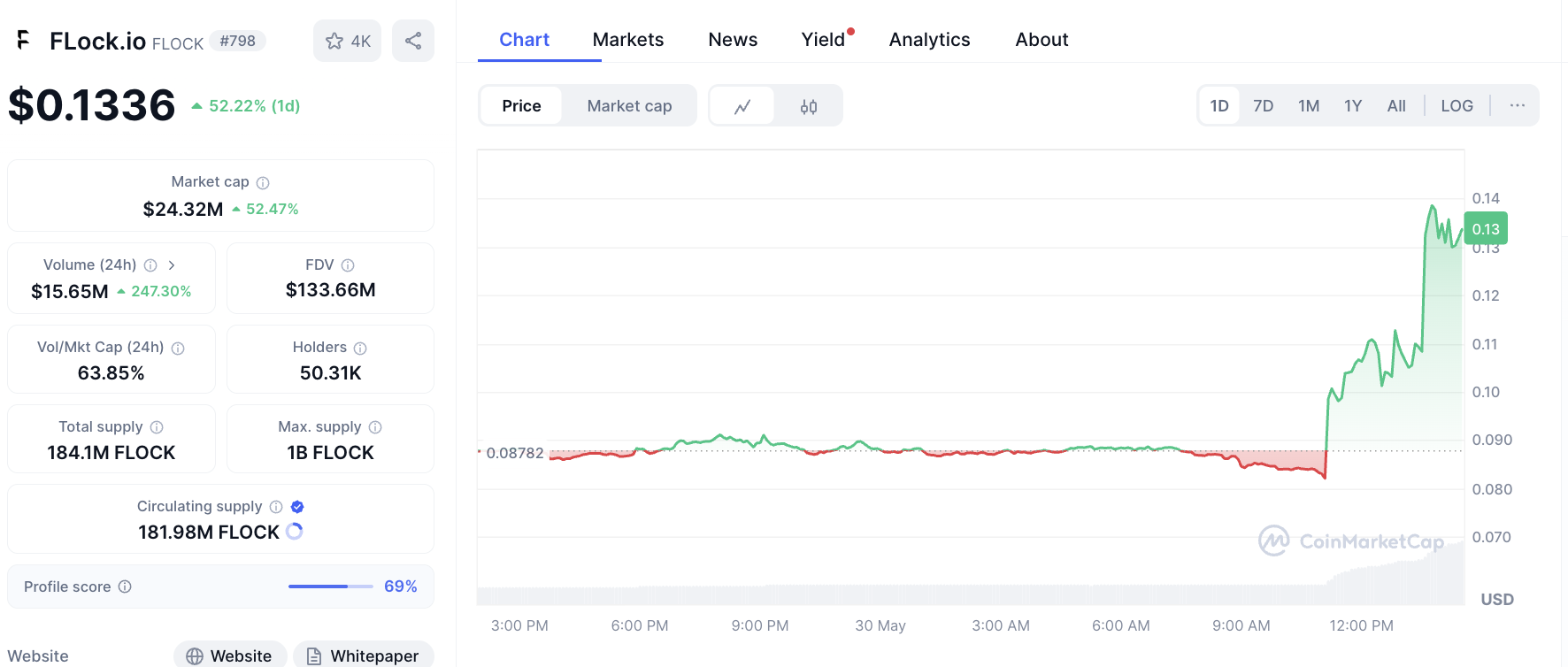
Task: Open the About tab
Action: pos(1041,40)
